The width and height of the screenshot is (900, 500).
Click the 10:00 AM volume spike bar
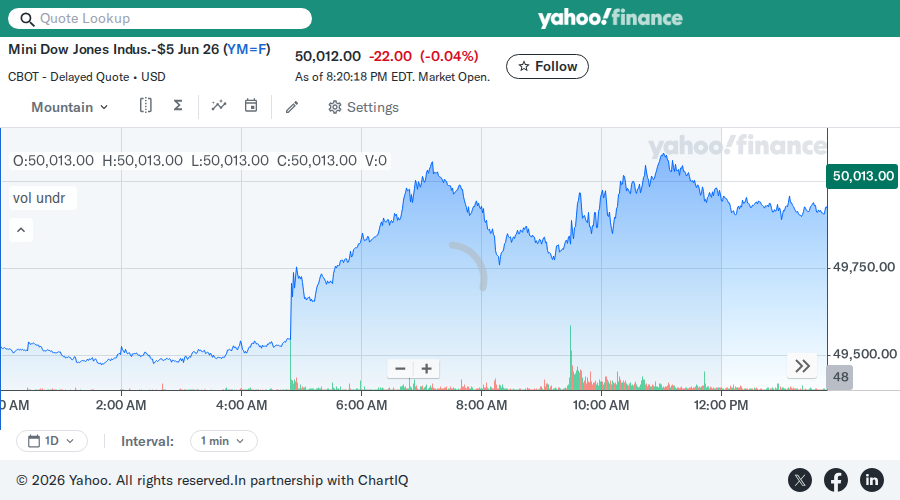tap(571, 357)
